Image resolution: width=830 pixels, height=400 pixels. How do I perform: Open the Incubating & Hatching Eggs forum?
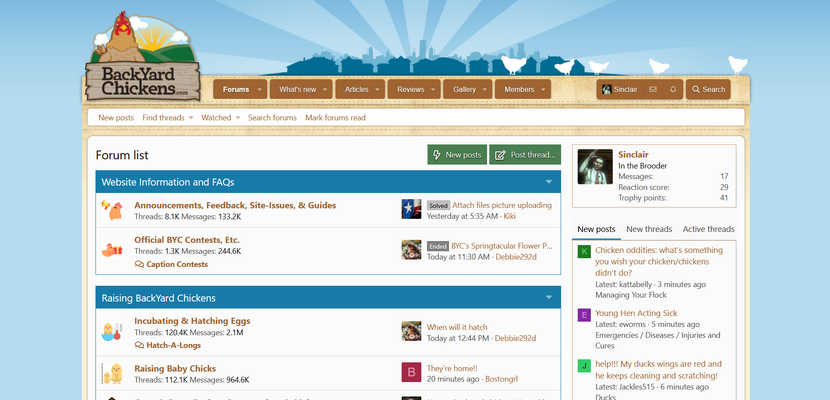click(x=192, y=321)
